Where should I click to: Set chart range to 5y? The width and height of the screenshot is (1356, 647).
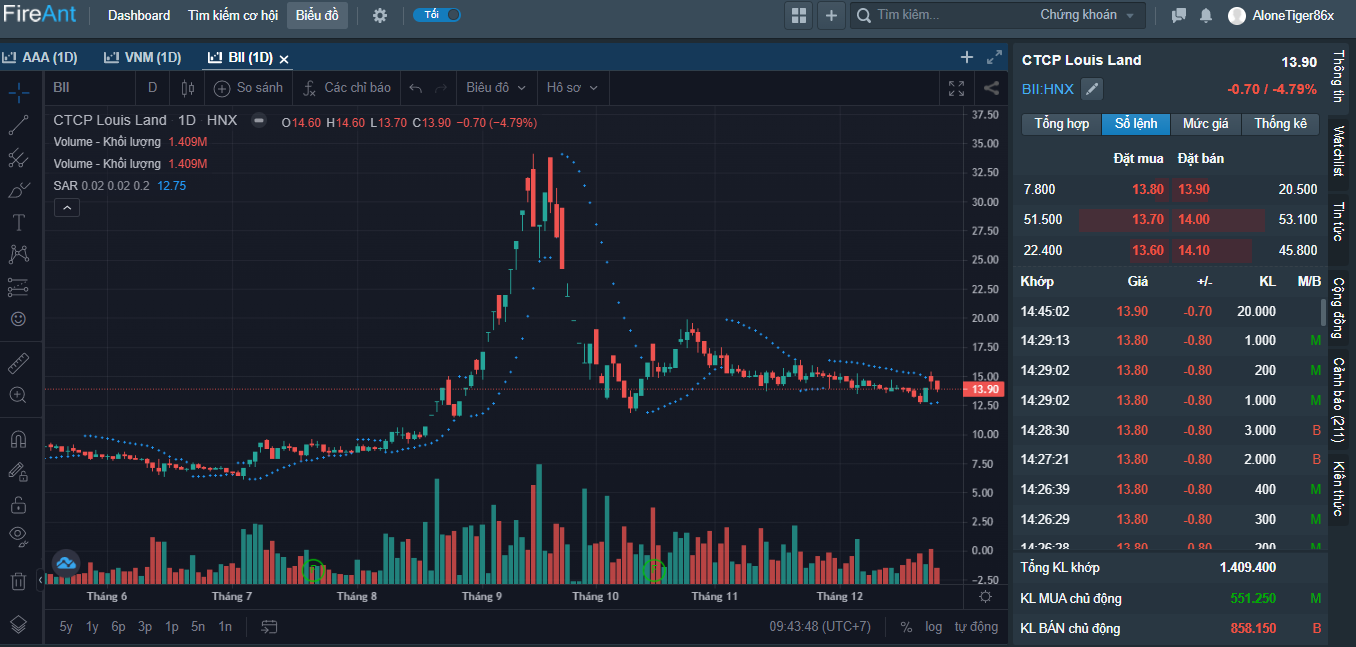(x=66, y=627)
